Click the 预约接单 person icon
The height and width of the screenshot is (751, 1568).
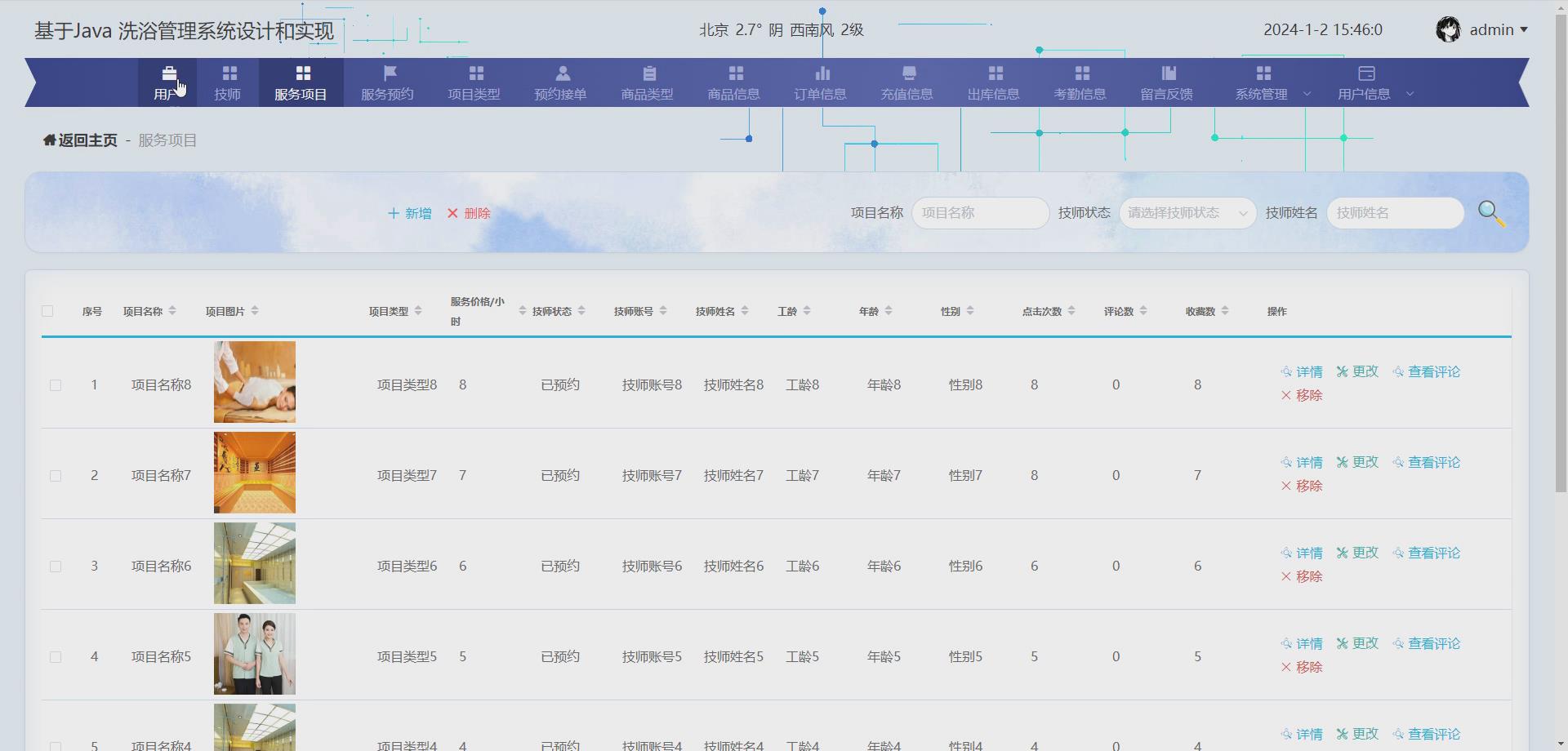coord(560,73)
